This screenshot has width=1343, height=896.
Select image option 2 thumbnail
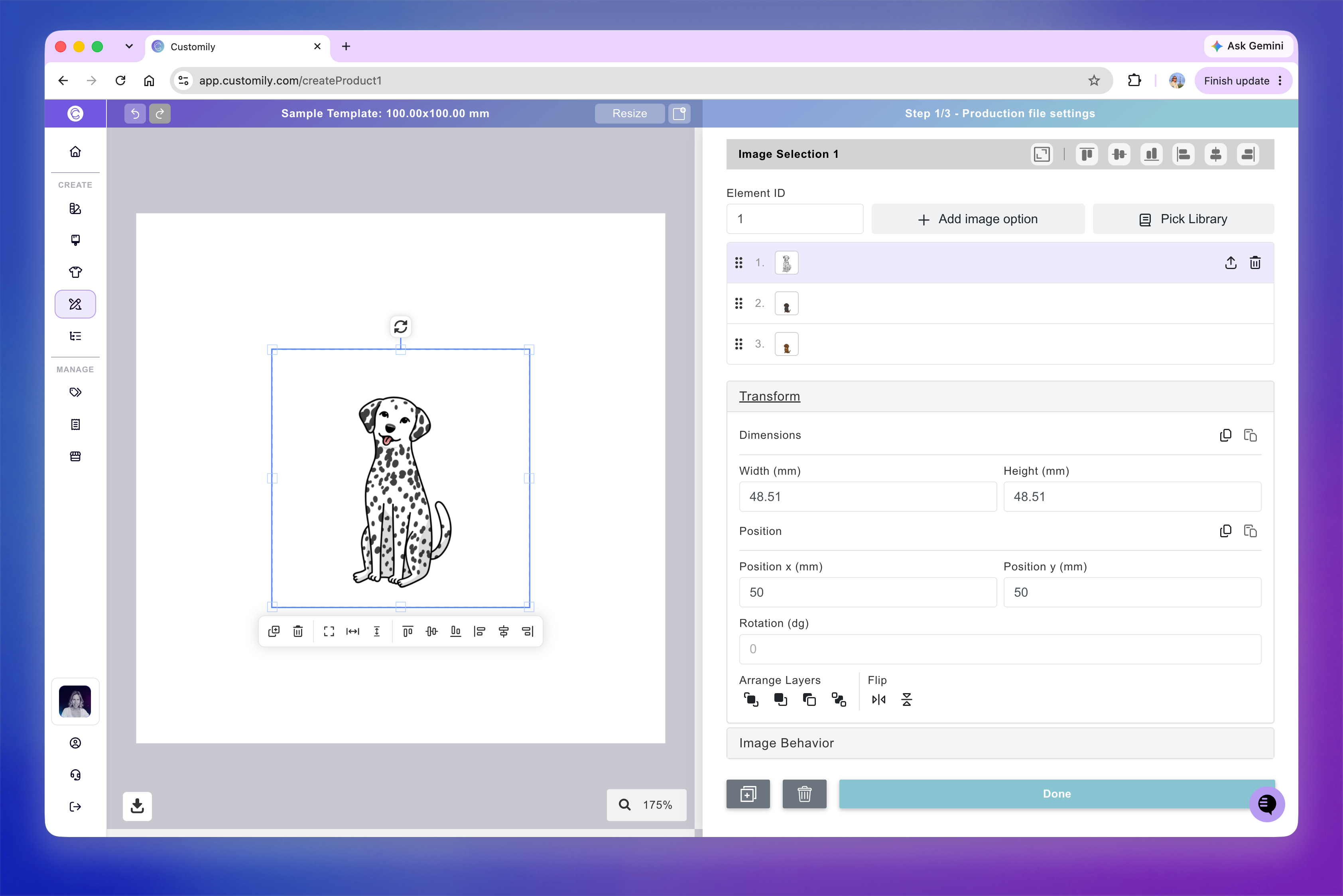click(x=787, y=303)
